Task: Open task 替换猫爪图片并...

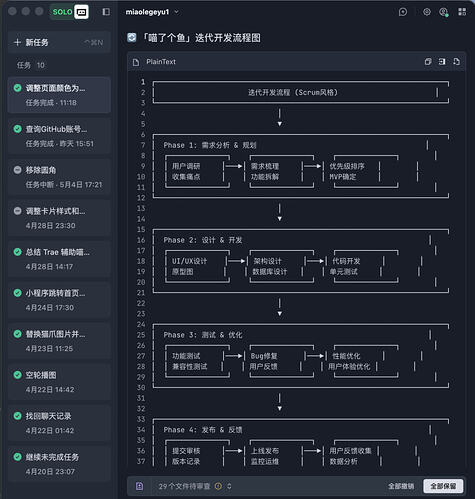Action: pyautogui.click(x=59, y=341)
